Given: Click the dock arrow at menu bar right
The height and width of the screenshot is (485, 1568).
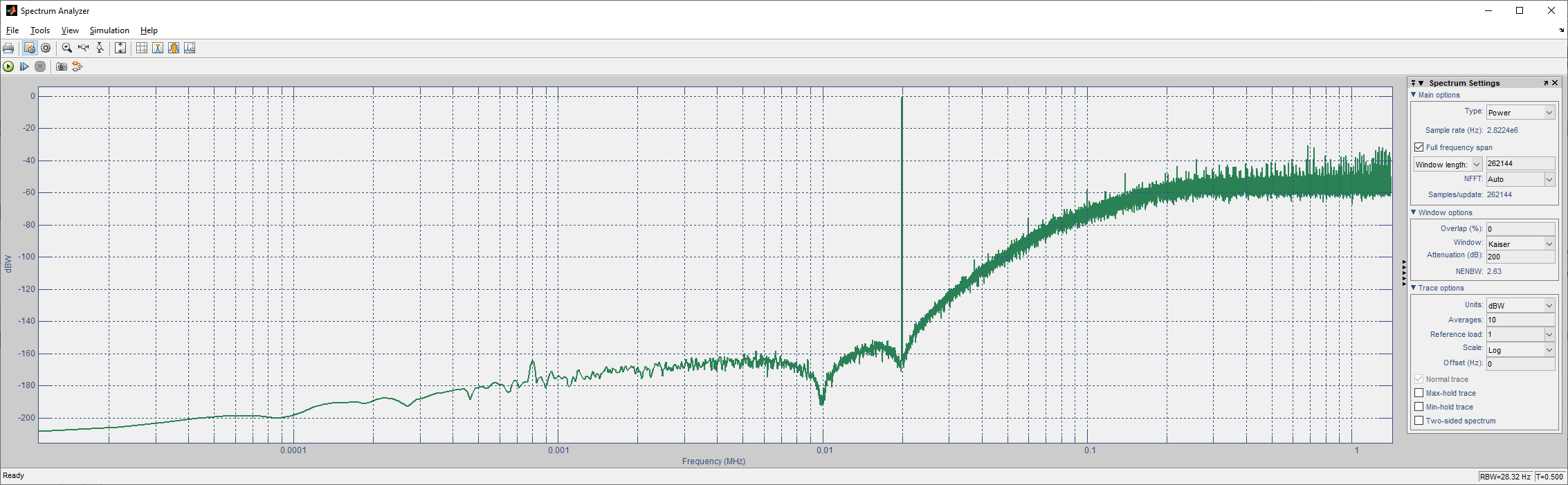Looking at the screenshot, I should pos(1561,30).
